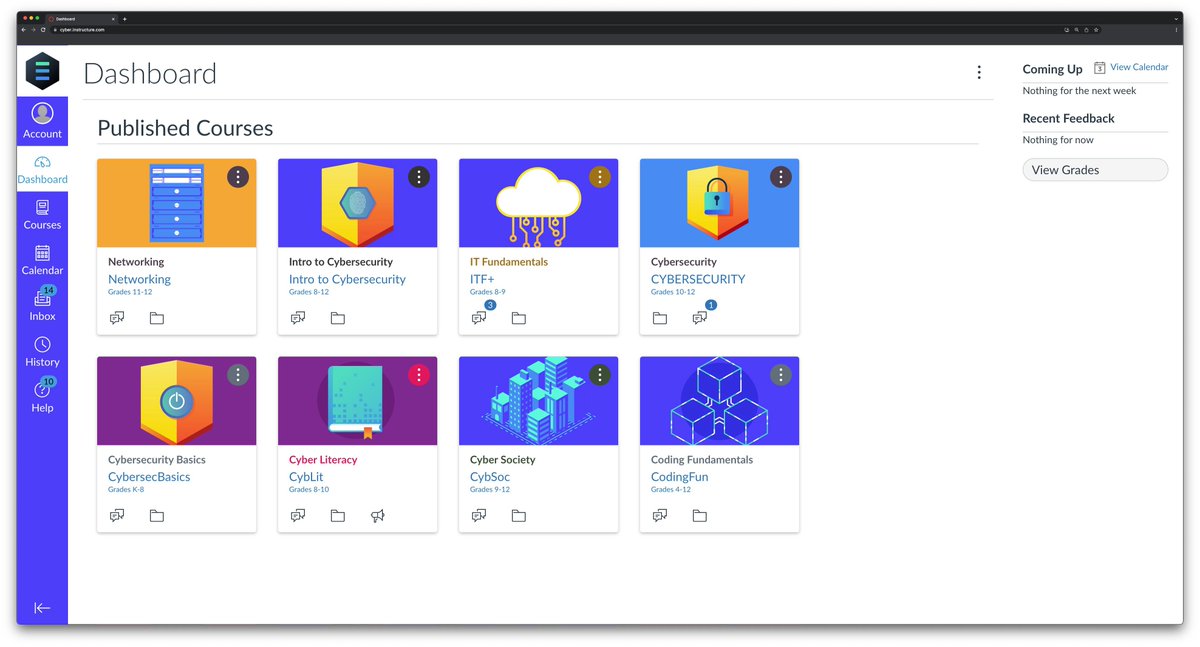Open the options menu on the Cyber Society card
The height and width of the screenshot is (647, 1200).
click(x=599, y=375)
